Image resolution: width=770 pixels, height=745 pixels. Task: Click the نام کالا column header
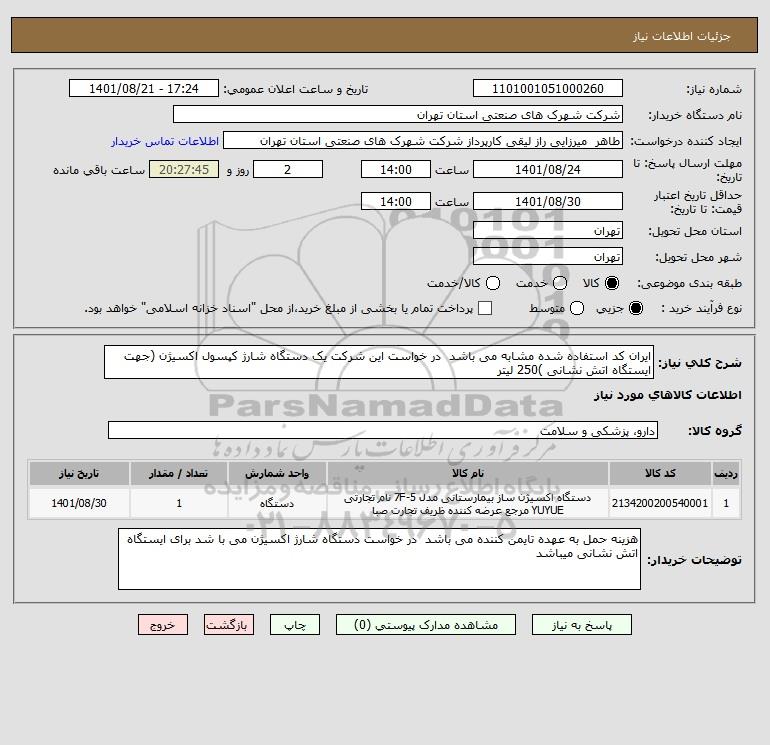click(468, 473)
